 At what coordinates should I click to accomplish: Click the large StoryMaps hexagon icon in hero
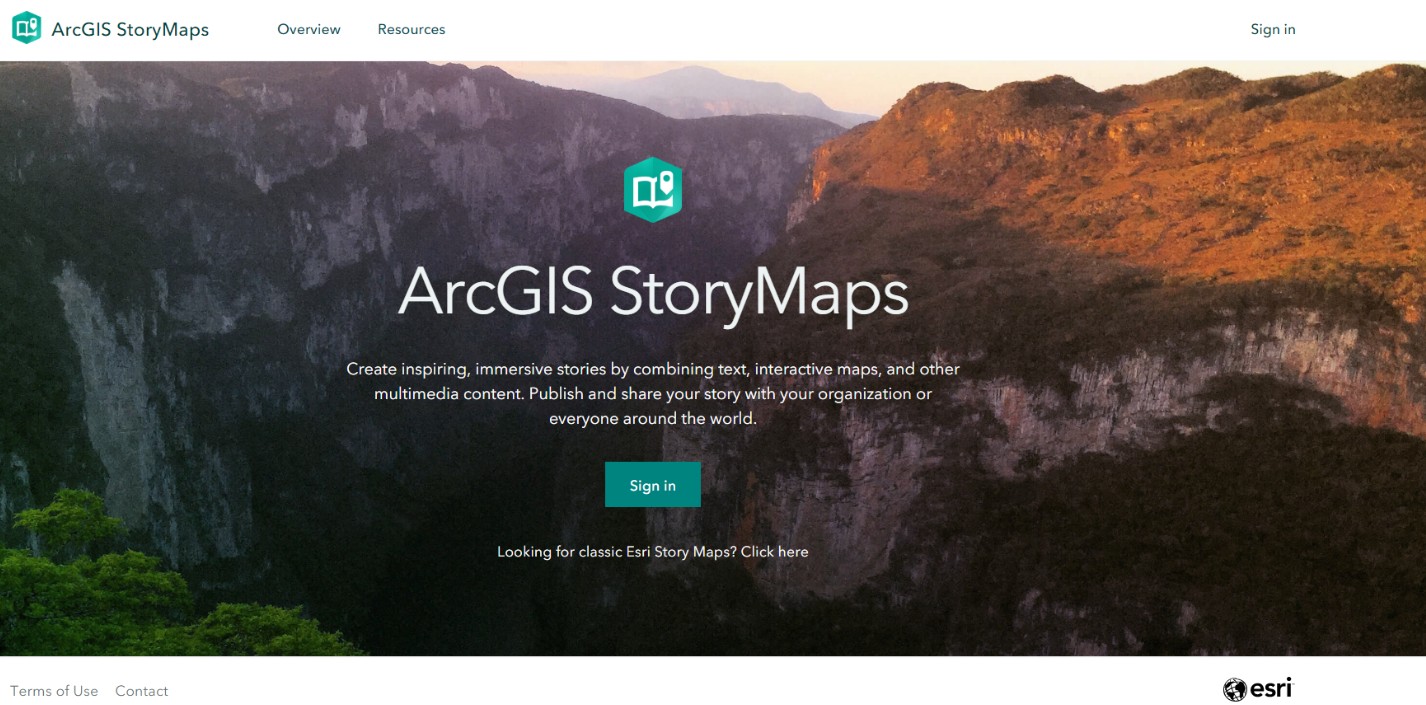point(653,189)
